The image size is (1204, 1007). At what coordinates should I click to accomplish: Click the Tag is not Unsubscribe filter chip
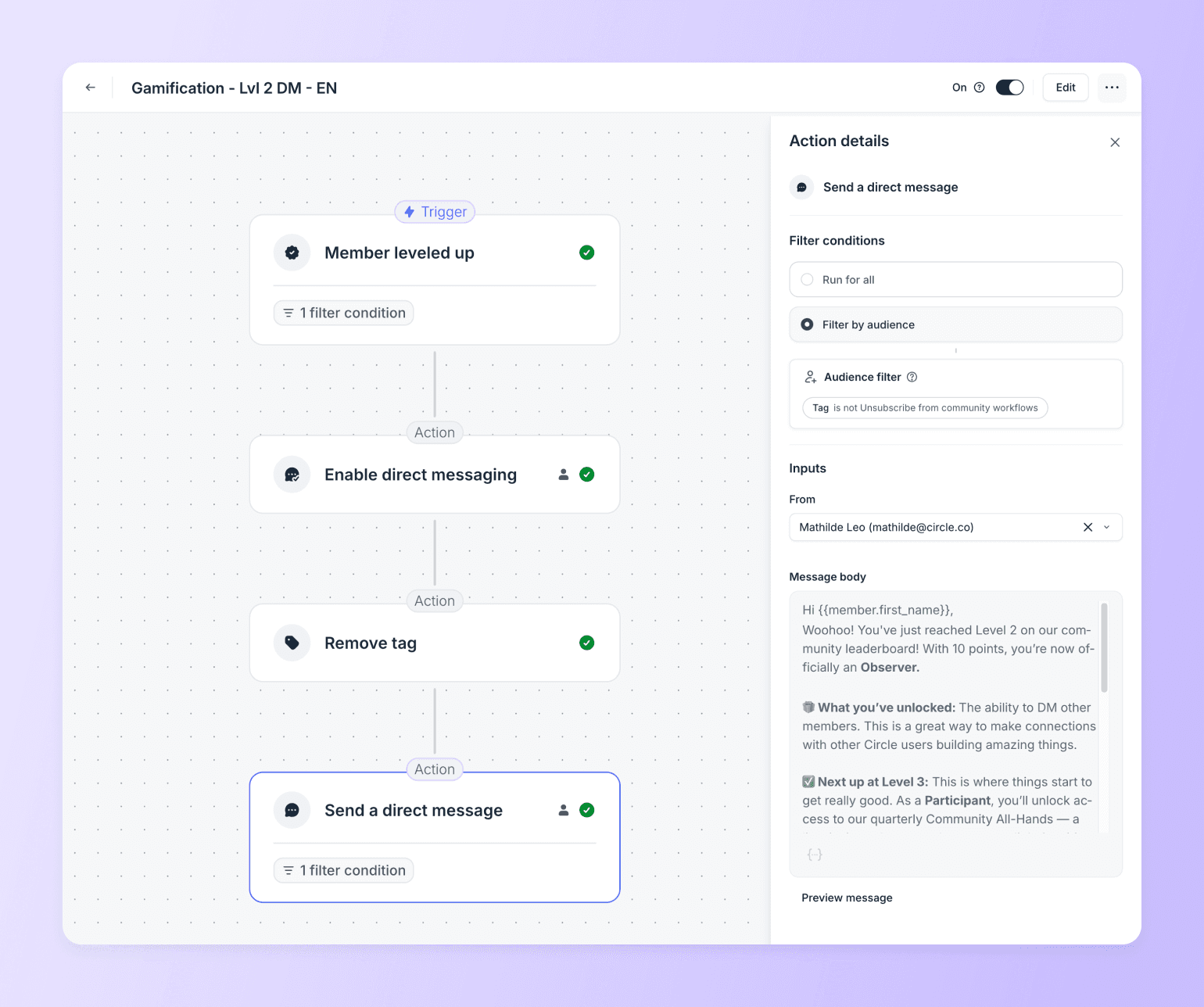pyautogui.click(x=925, y=408)
